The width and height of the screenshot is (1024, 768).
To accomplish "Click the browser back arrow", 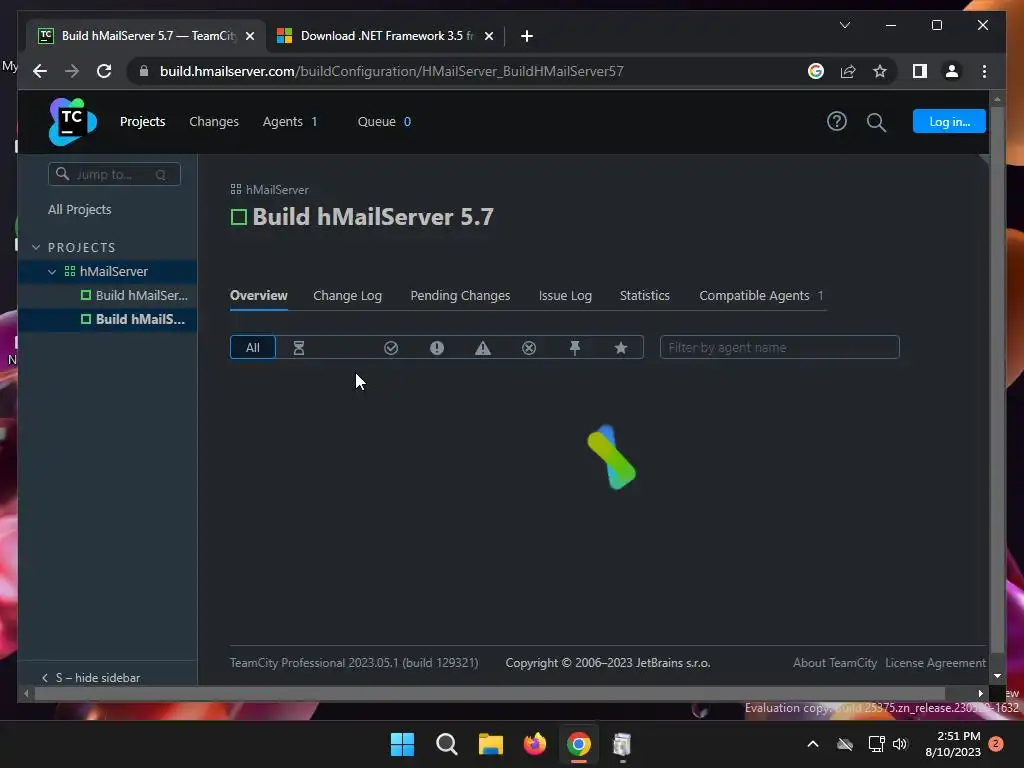I will (40, 71).
